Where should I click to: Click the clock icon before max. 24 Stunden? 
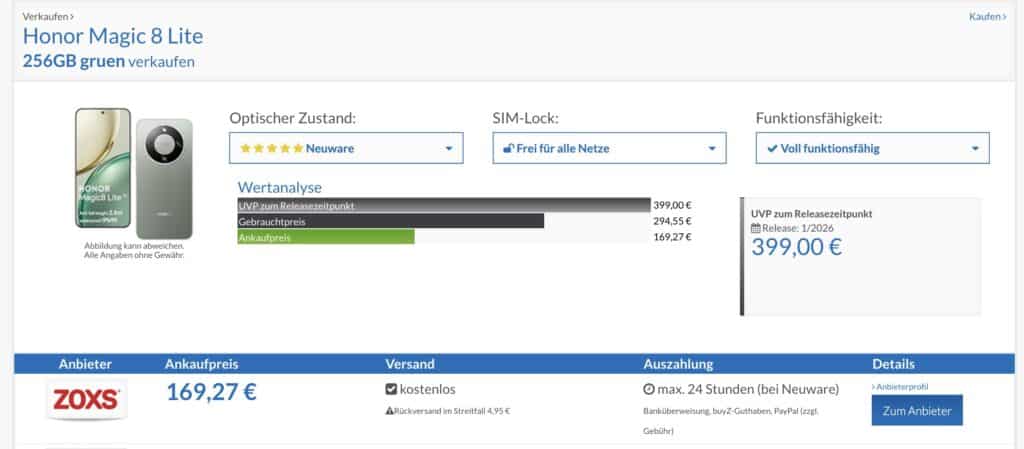tap(648, 390)
